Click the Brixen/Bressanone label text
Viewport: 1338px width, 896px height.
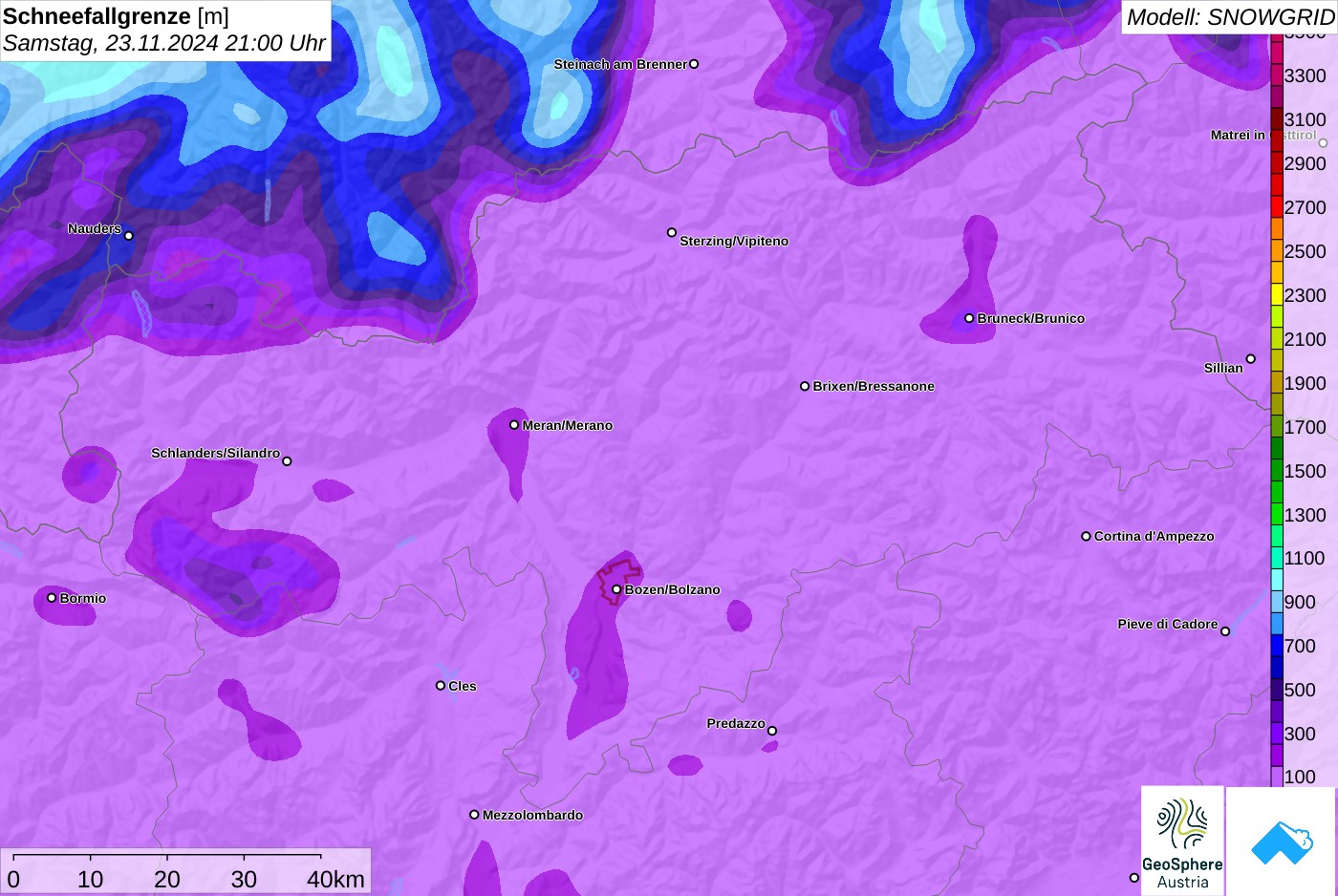pos(874,386)
